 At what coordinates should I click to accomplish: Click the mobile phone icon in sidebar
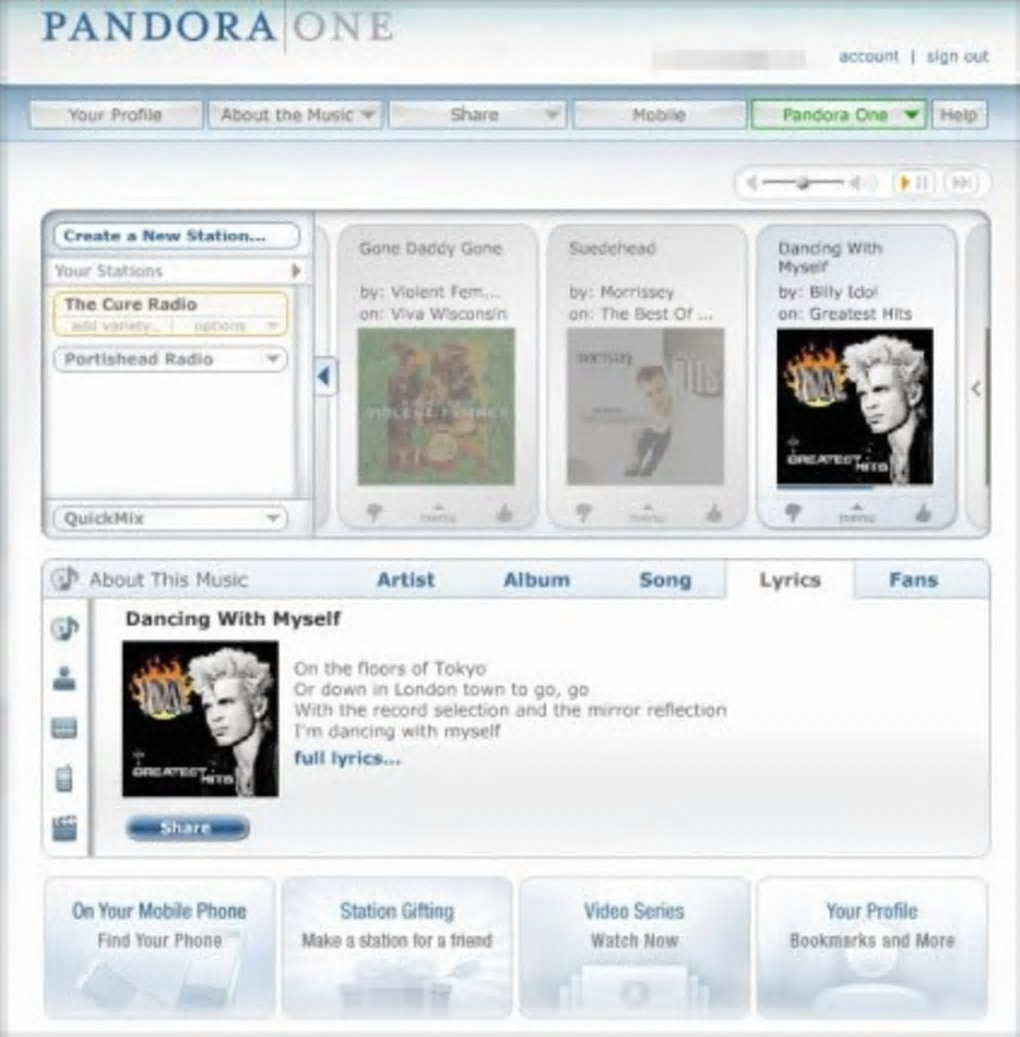(x=64, y=778)
